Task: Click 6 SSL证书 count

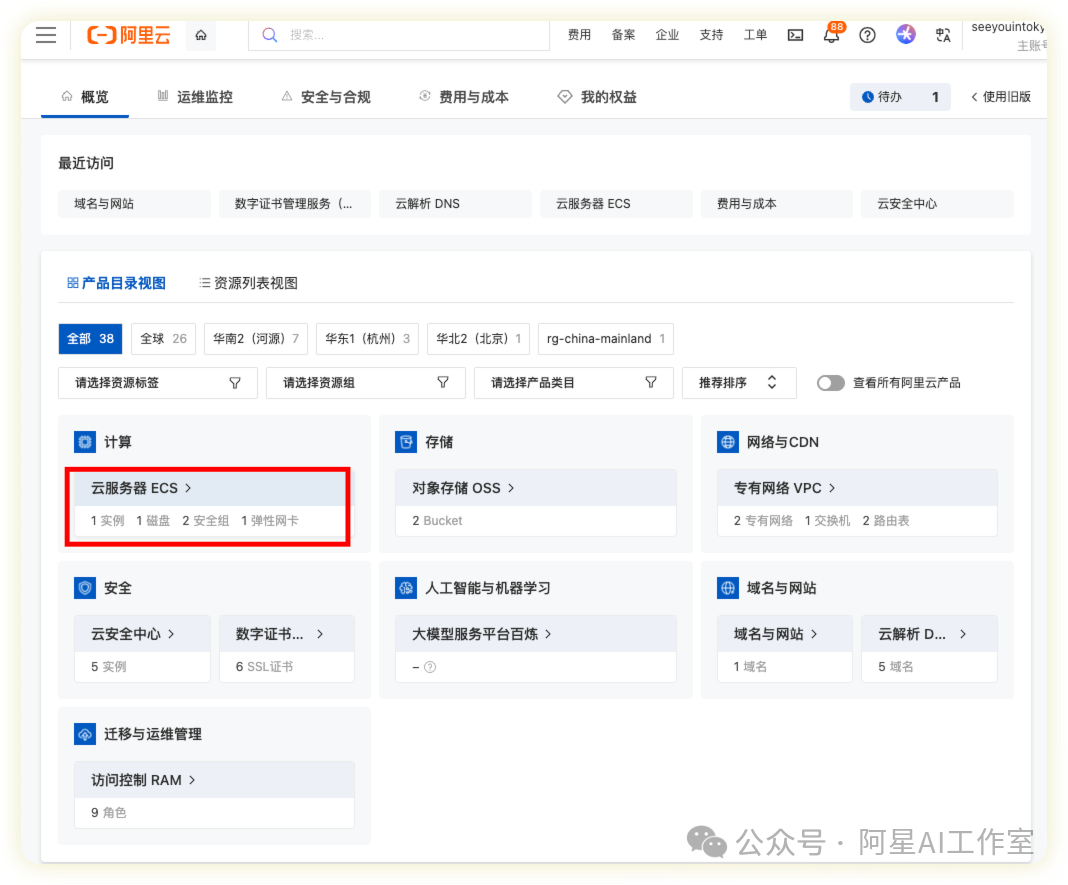Action: pyautogui.click(x=264, y=666)
